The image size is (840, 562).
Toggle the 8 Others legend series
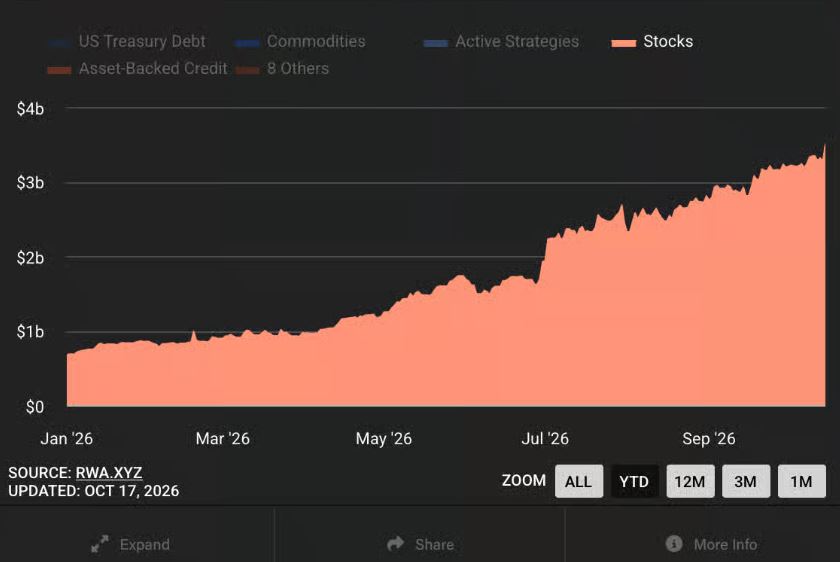282,69
